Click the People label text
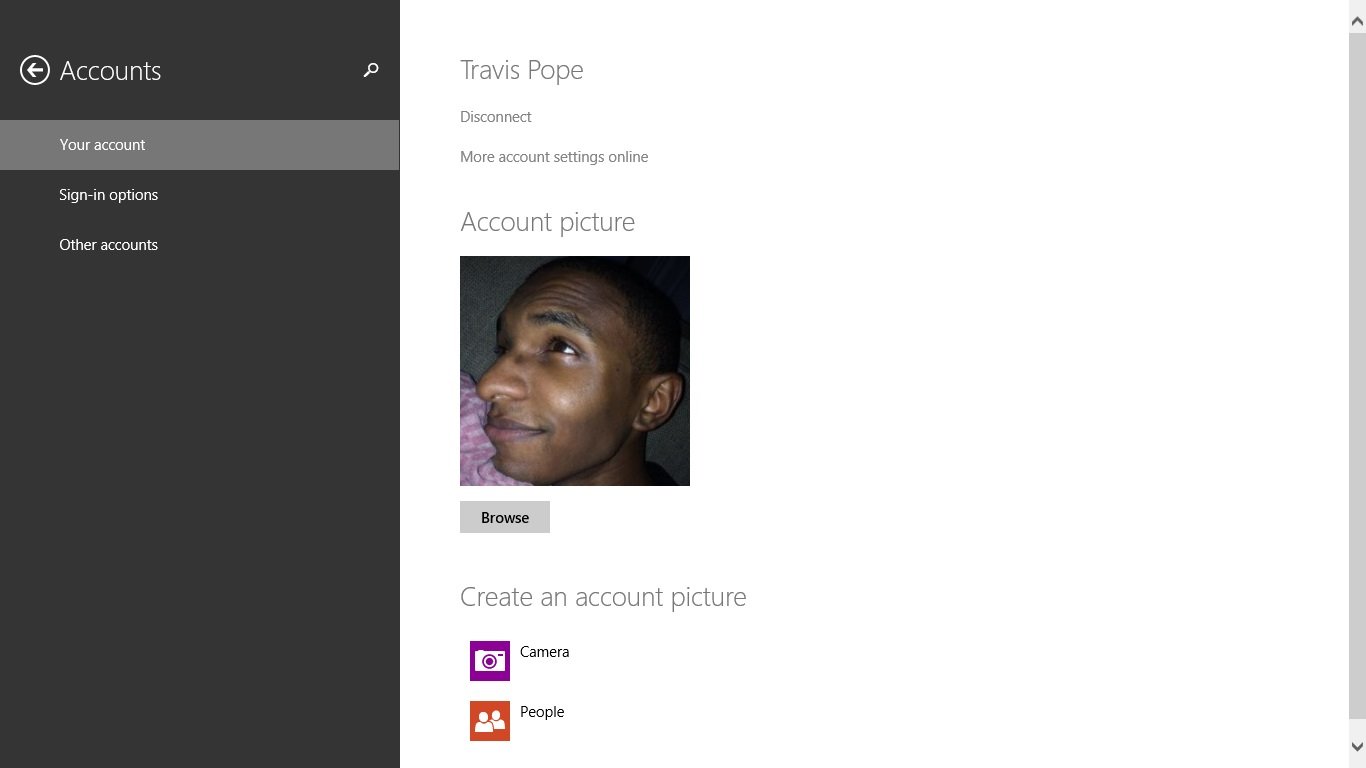This screenshot has width=1366, height=768. coord(542,712)
